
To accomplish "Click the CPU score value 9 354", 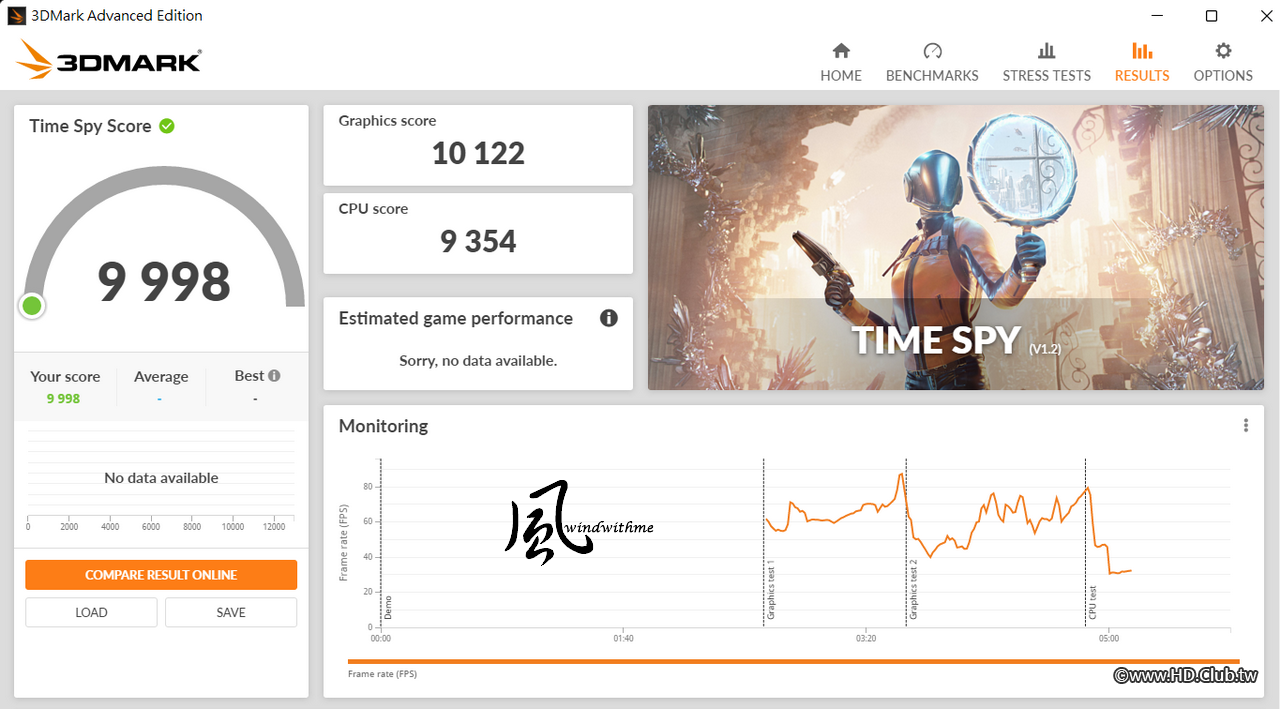I will click(478, 241).
